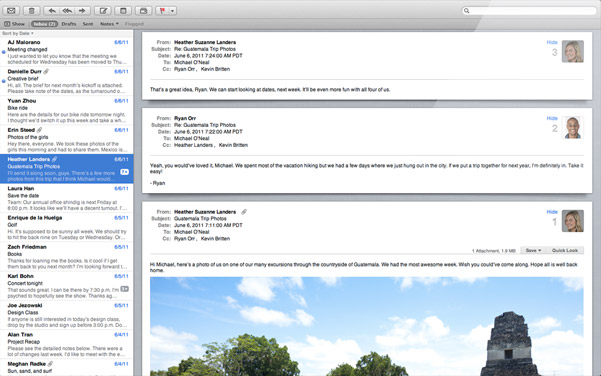
Task: Delete message with trash icon
Action: [32, 11]
